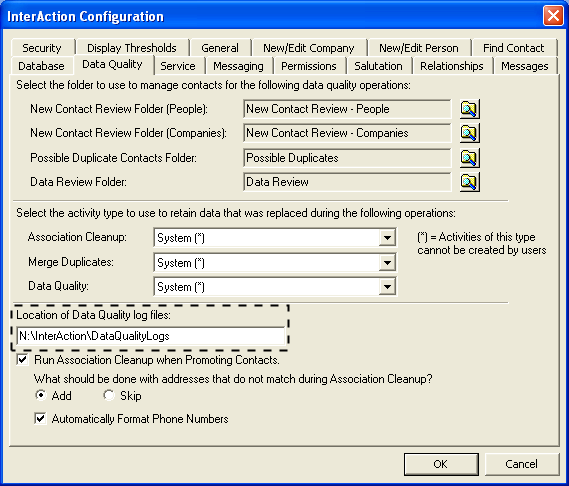Switch to the Service tab
Screen dimensions: 569x486
click(178, 66)
